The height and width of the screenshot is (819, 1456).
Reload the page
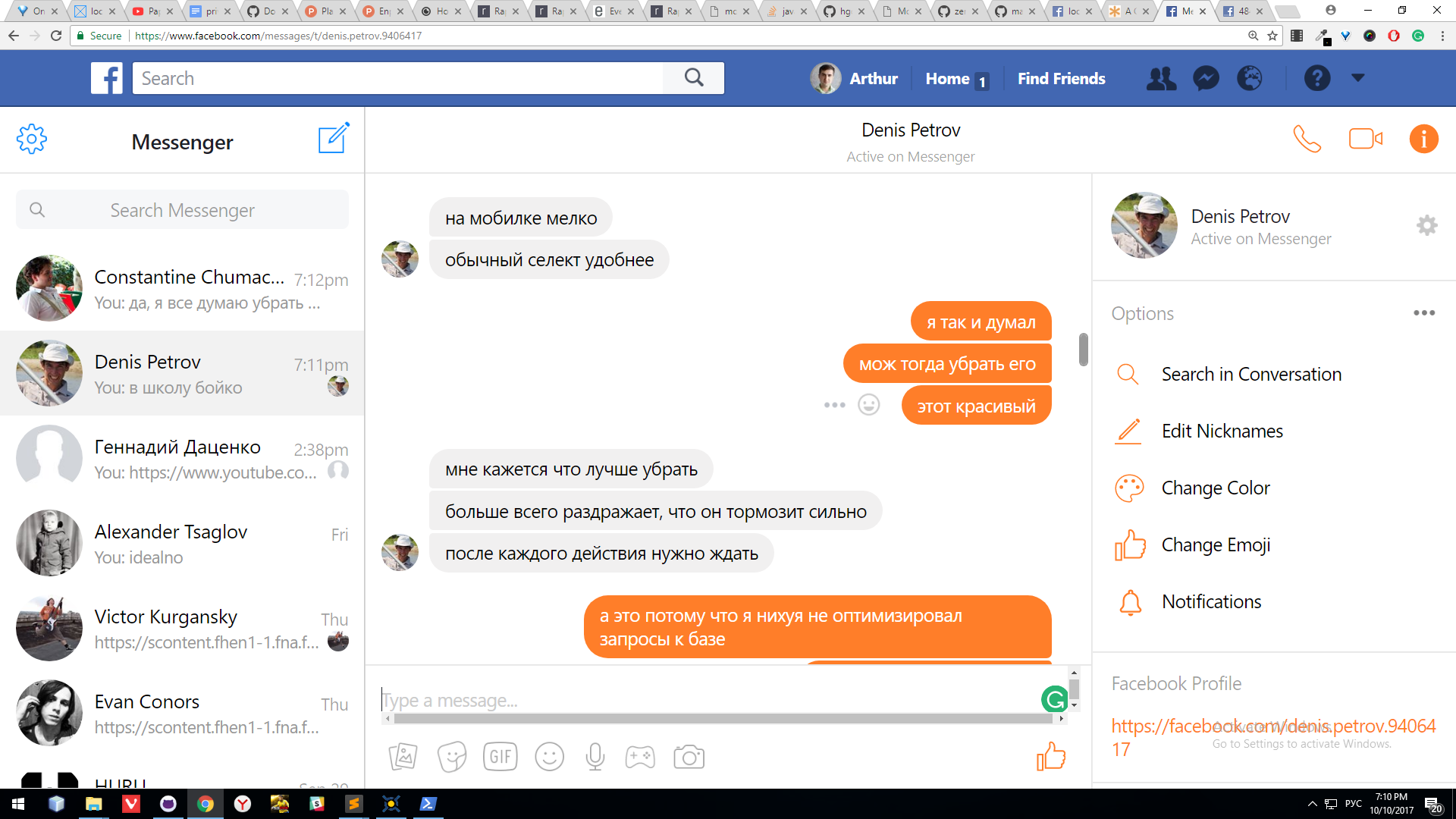55,36
